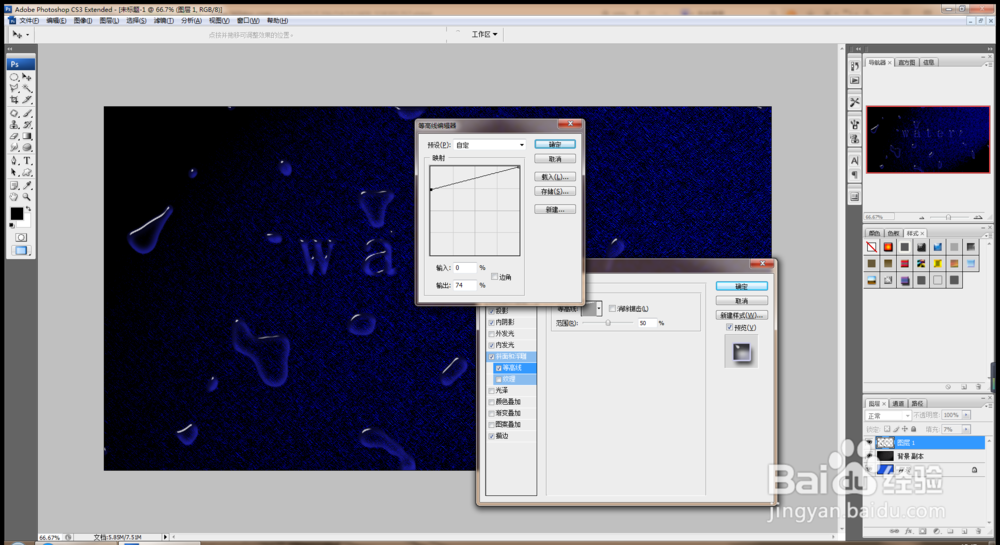Open the 滤镜(T) Filter menu

[163, 21]
